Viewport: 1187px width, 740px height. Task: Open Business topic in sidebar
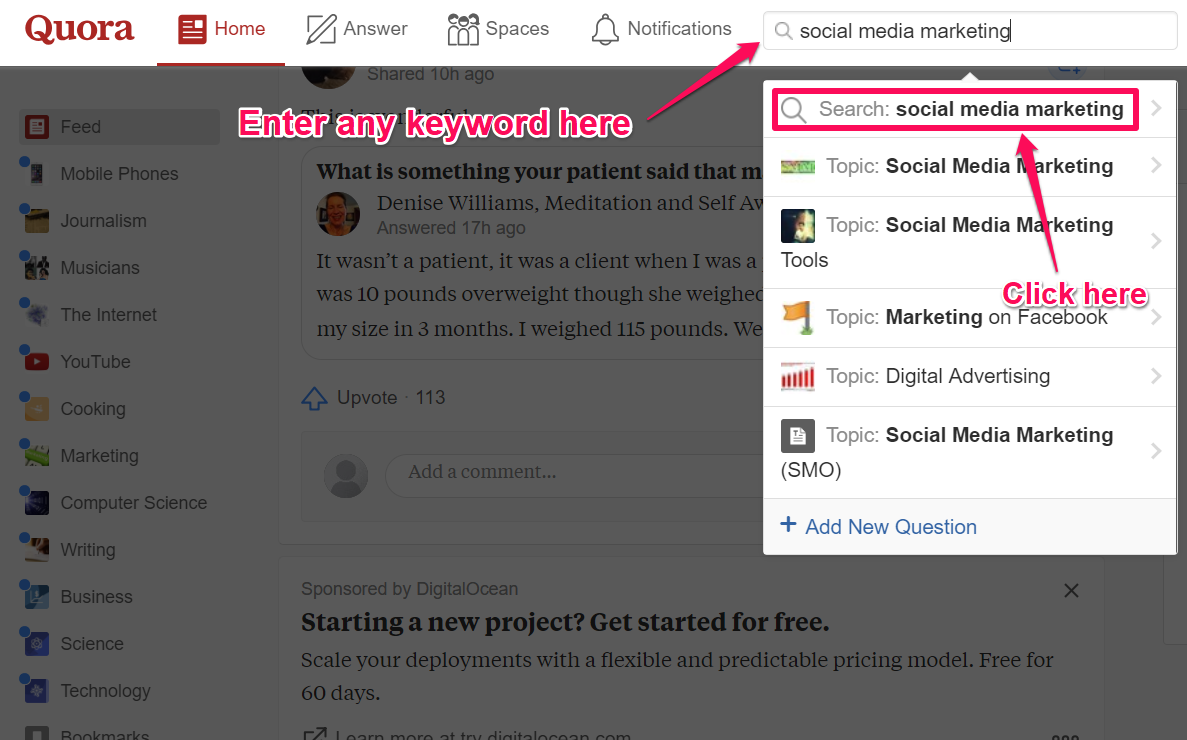[96, 596]
